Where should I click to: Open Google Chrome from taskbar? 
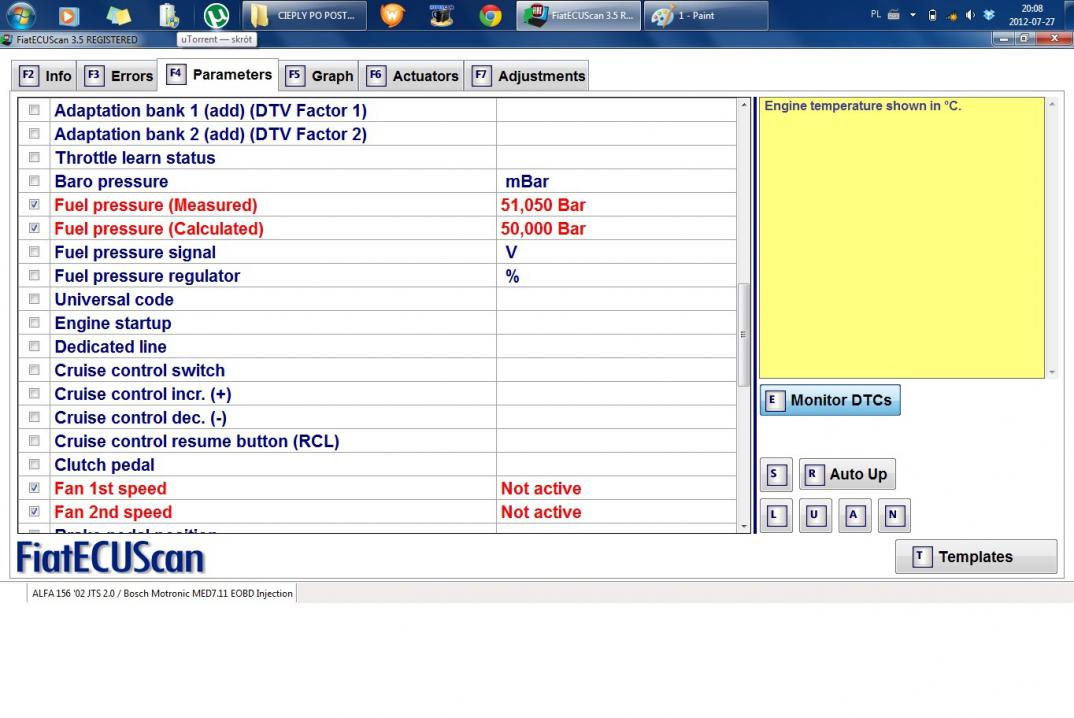[x=490, y=15]
